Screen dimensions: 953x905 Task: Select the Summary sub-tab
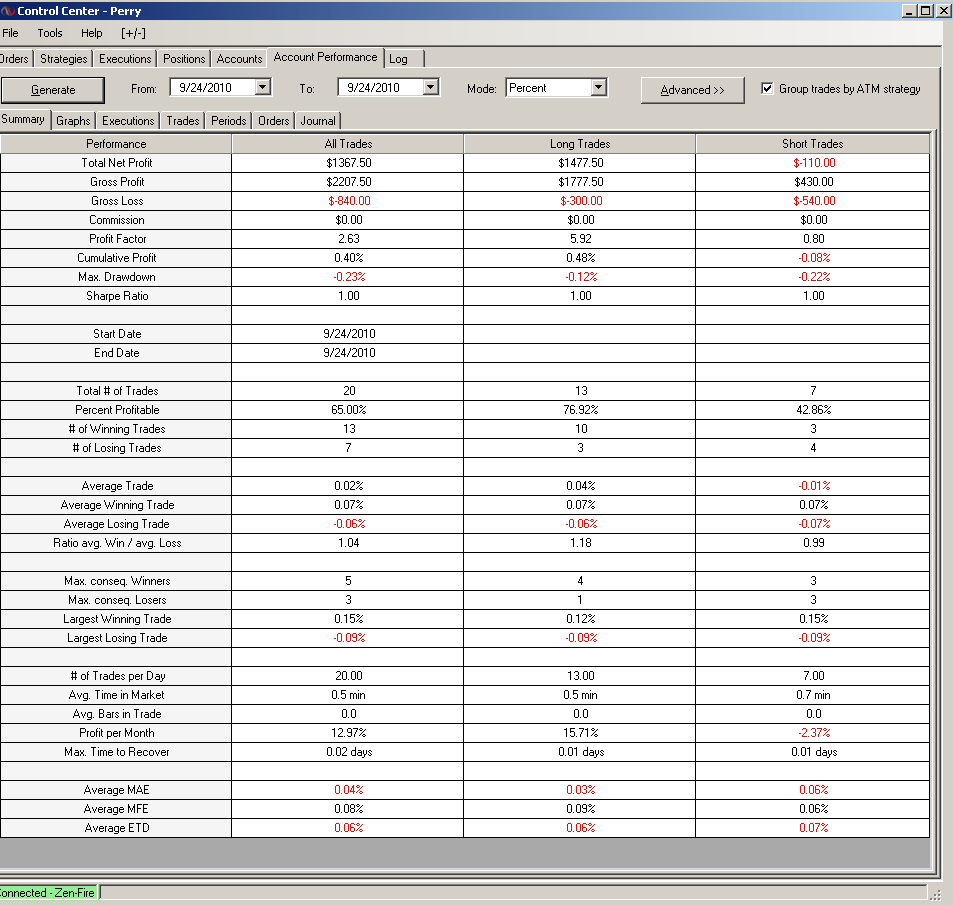pos(23,119)
